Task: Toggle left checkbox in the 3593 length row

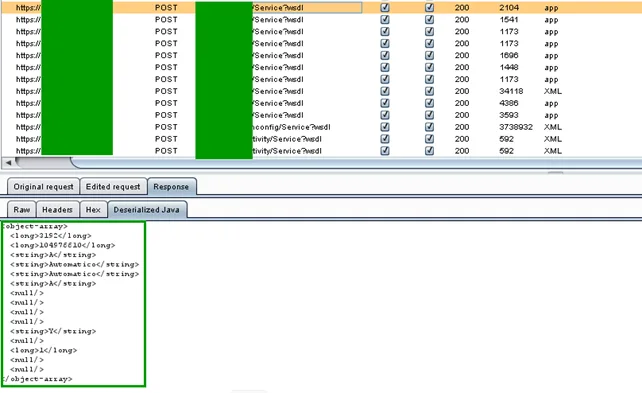Action: point(385,115)
